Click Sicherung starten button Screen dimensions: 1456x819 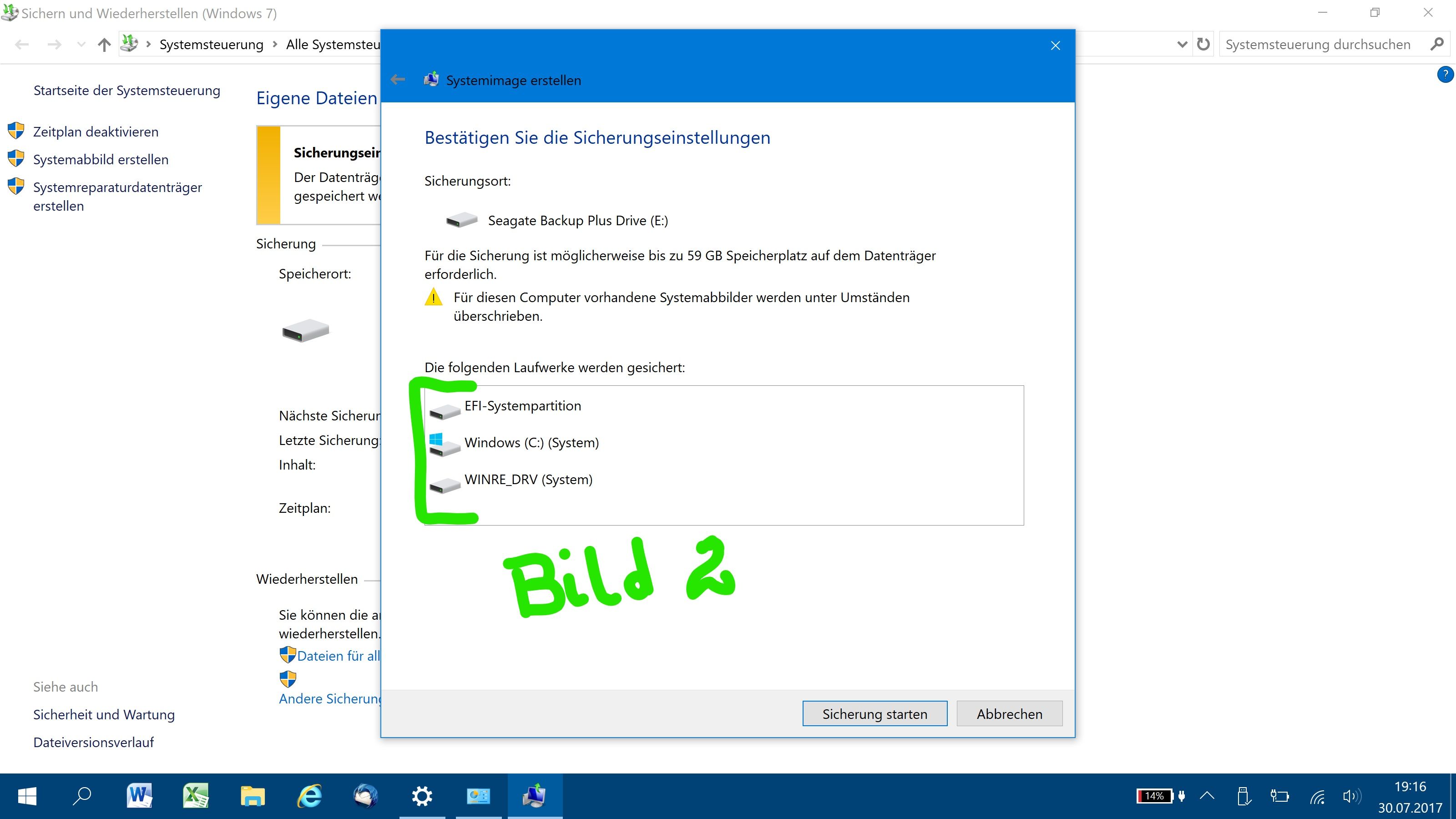pyautogui.click(x=875, y=714)
